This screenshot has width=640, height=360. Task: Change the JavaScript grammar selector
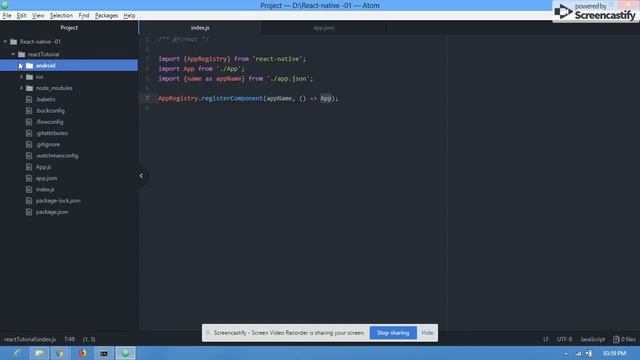pyautogui.click(x=593, y=339)
